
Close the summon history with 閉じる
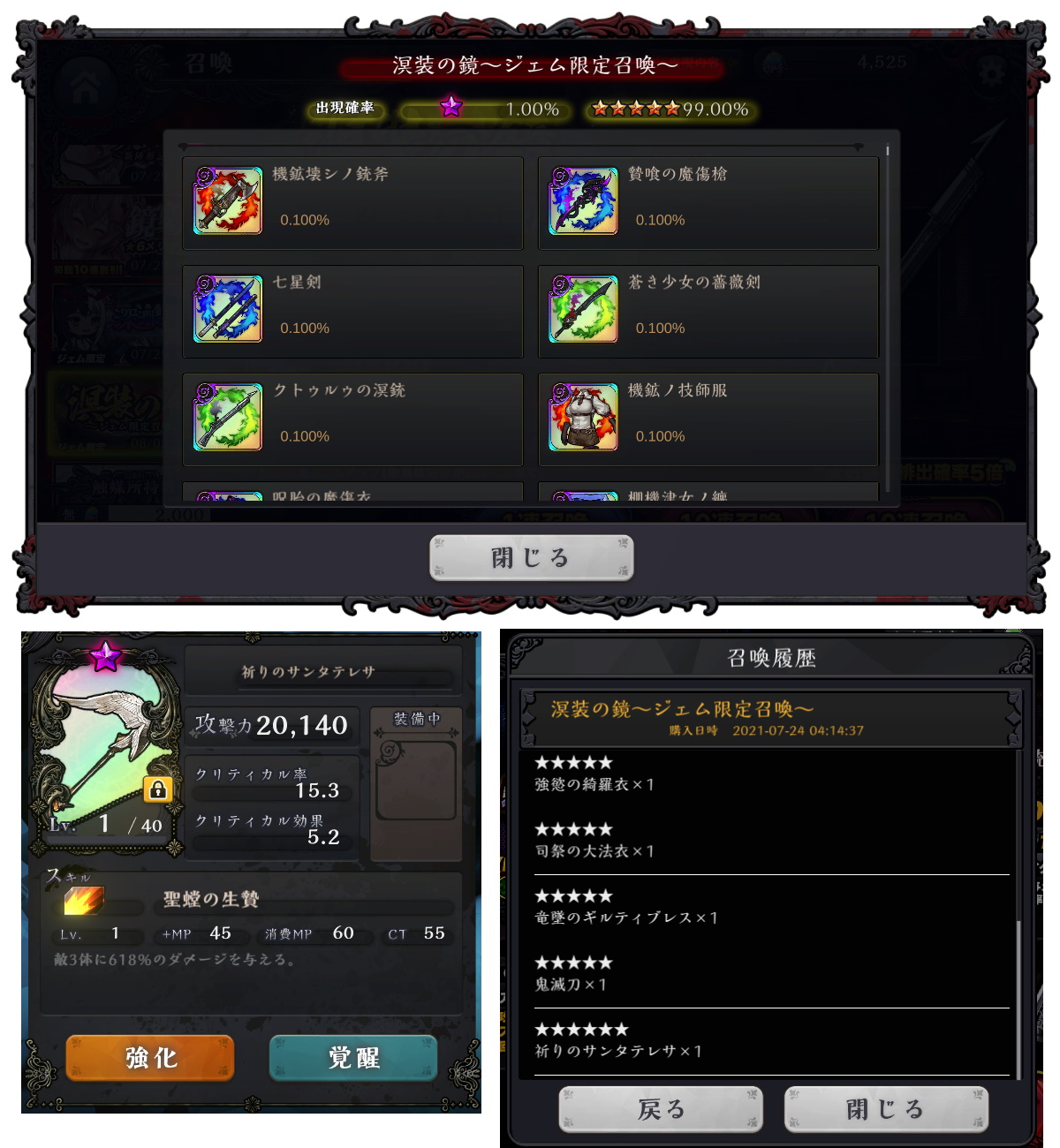(x=886, y=1109)
